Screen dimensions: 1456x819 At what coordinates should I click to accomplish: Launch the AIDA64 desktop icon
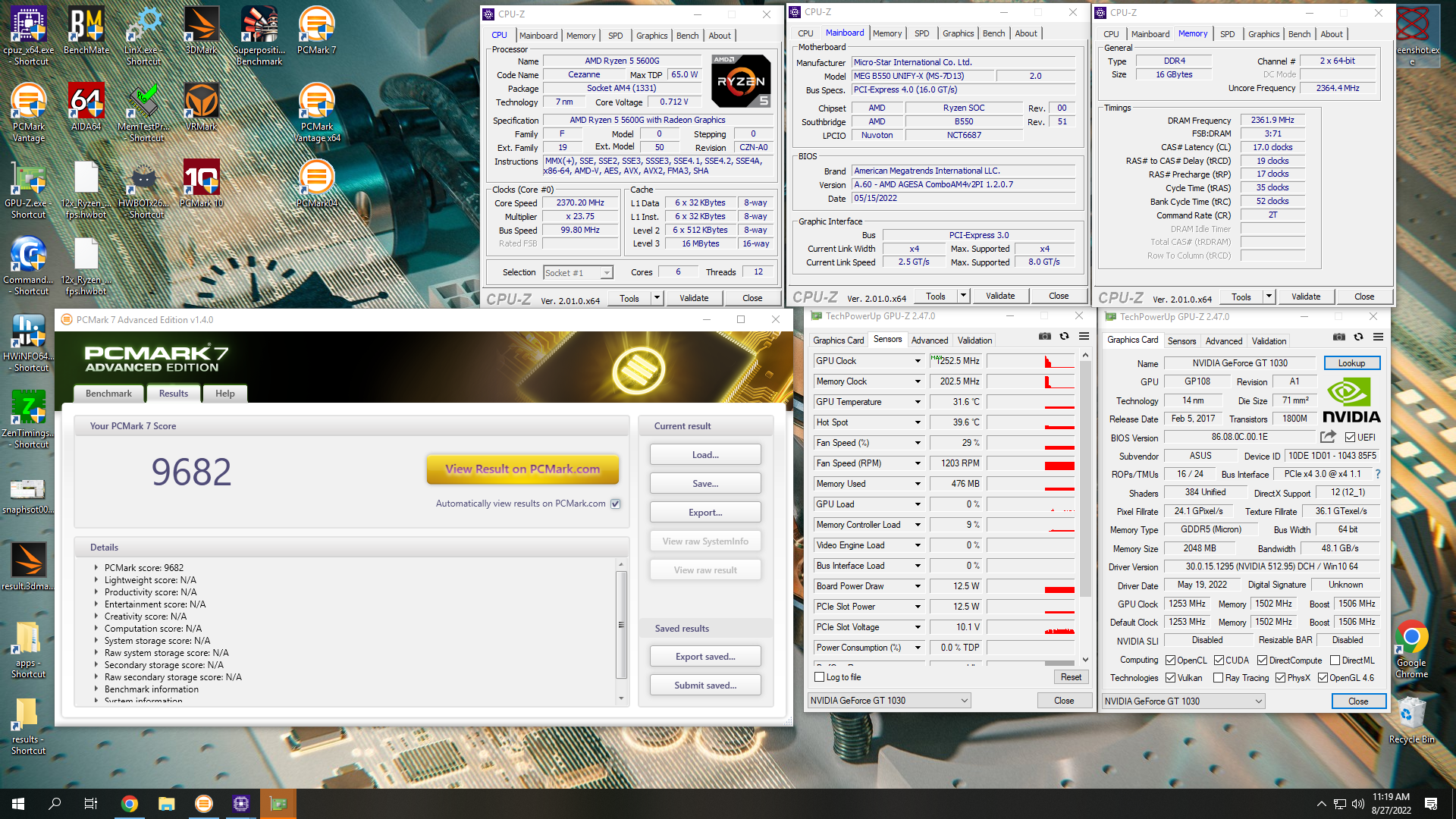[x=86, y=107]
